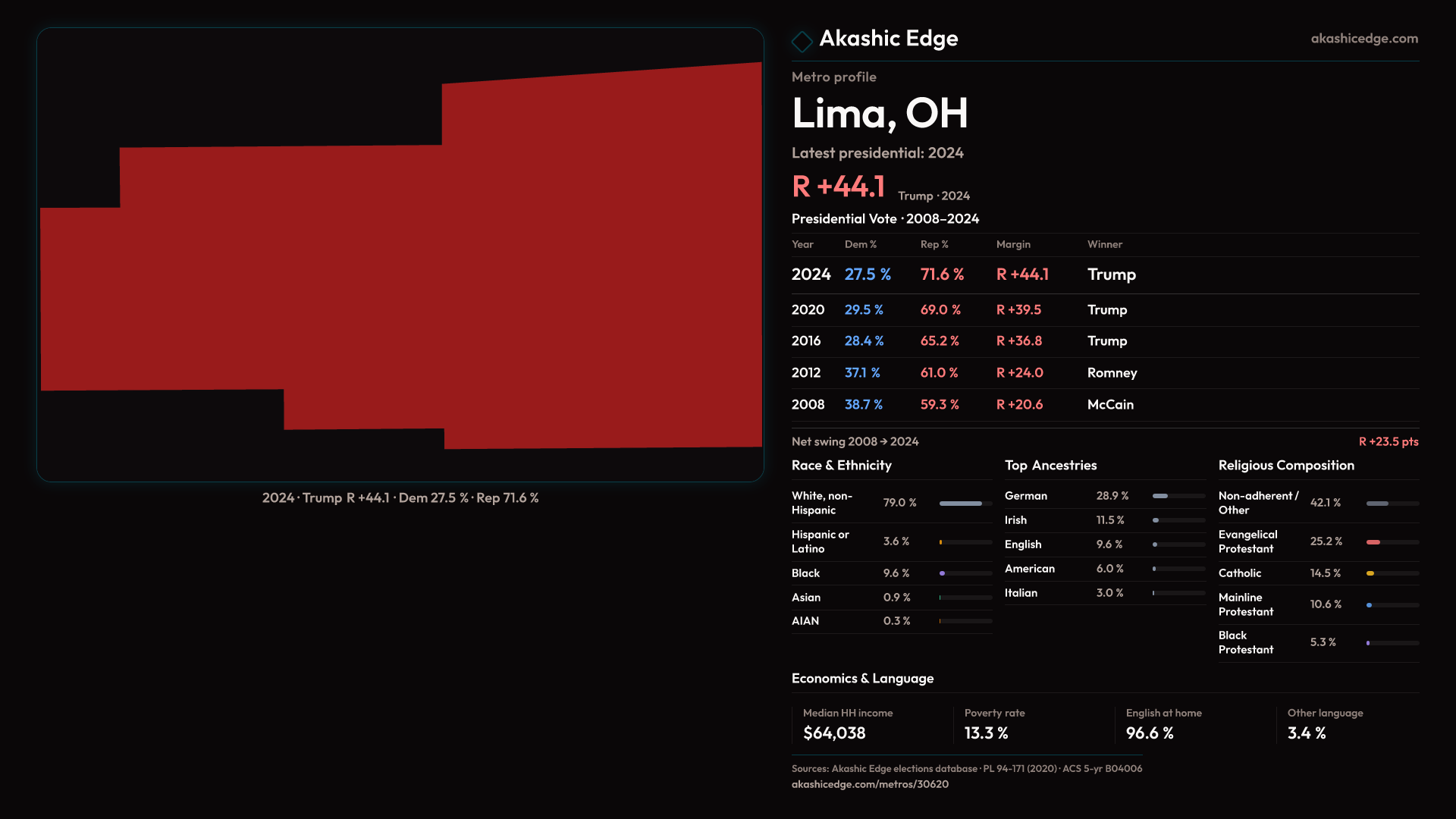Select the 2008 McCain result row

pos(1104,405)
